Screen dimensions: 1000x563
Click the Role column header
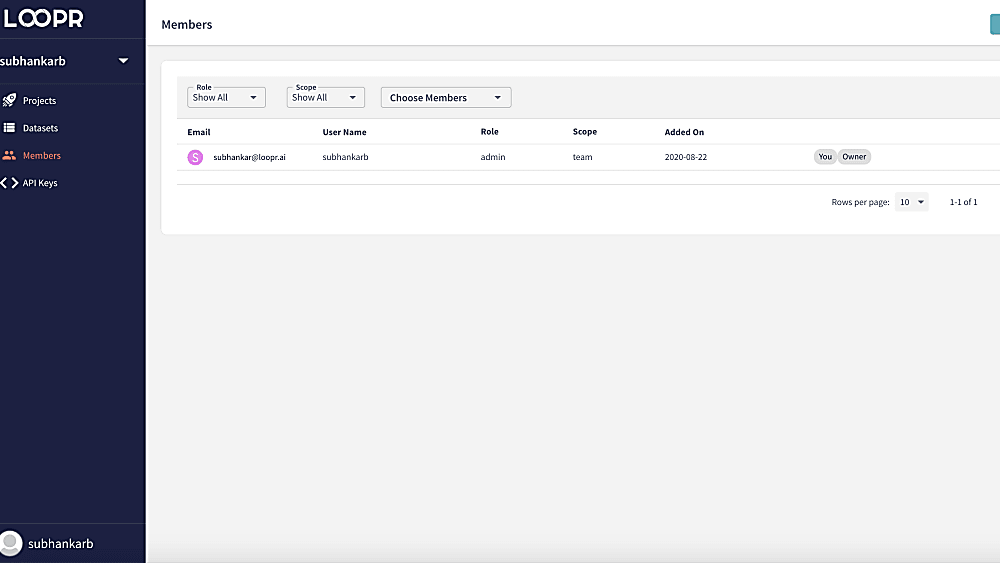[490, 131]
